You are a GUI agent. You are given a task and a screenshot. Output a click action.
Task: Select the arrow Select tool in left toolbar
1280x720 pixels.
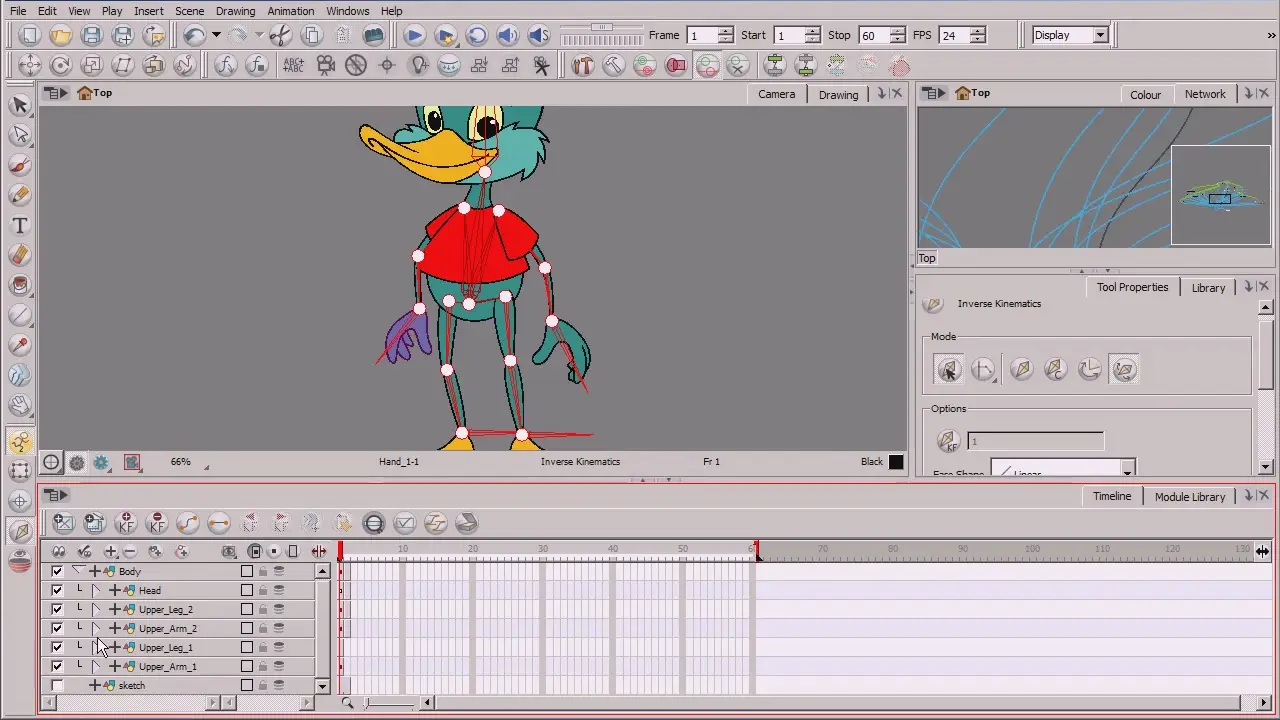pyautogui.click(x=19, y=105)
